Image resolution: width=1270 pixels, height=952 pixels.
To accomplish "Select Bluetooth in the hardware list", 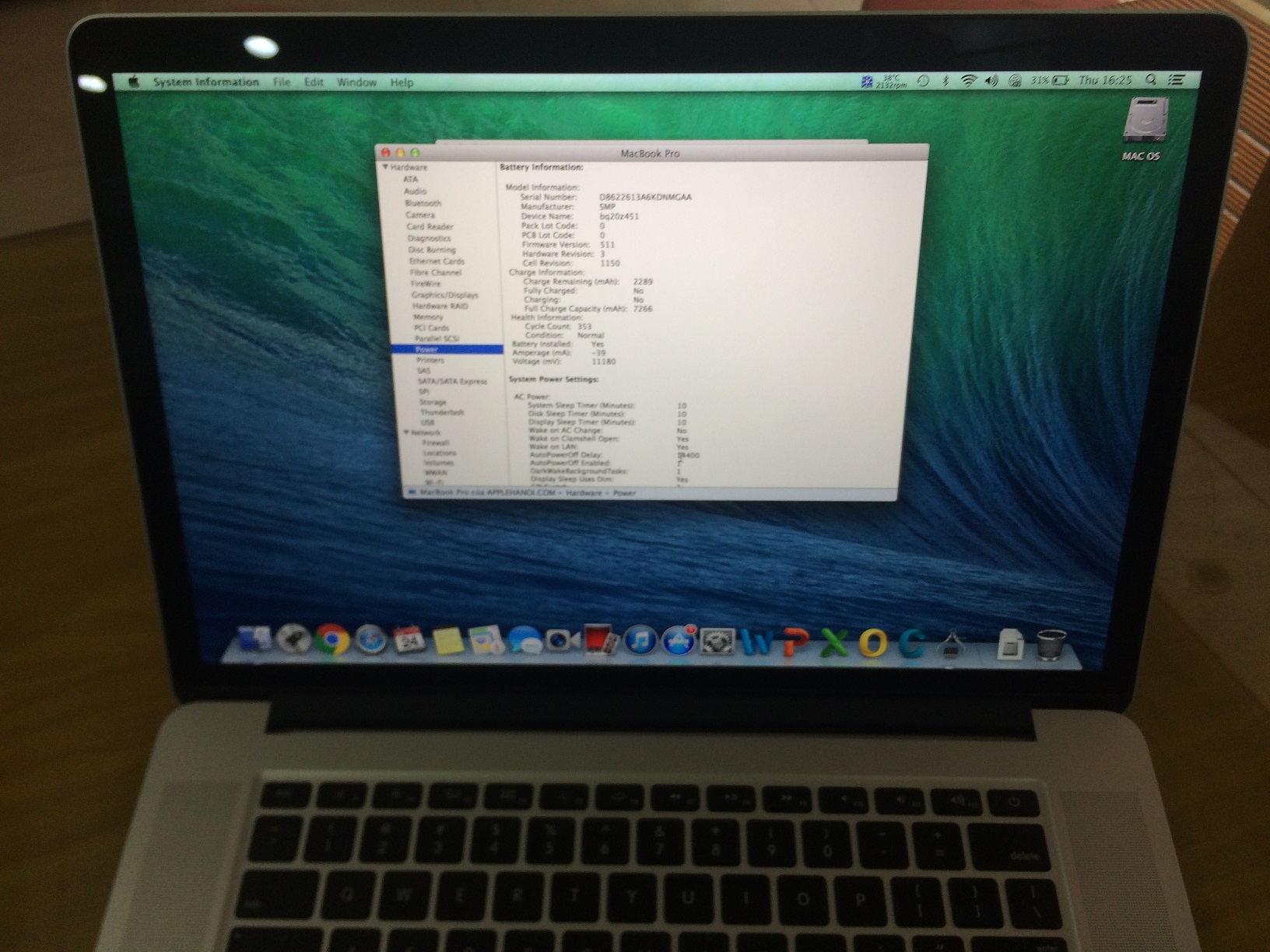I will [x=423, y=203].
